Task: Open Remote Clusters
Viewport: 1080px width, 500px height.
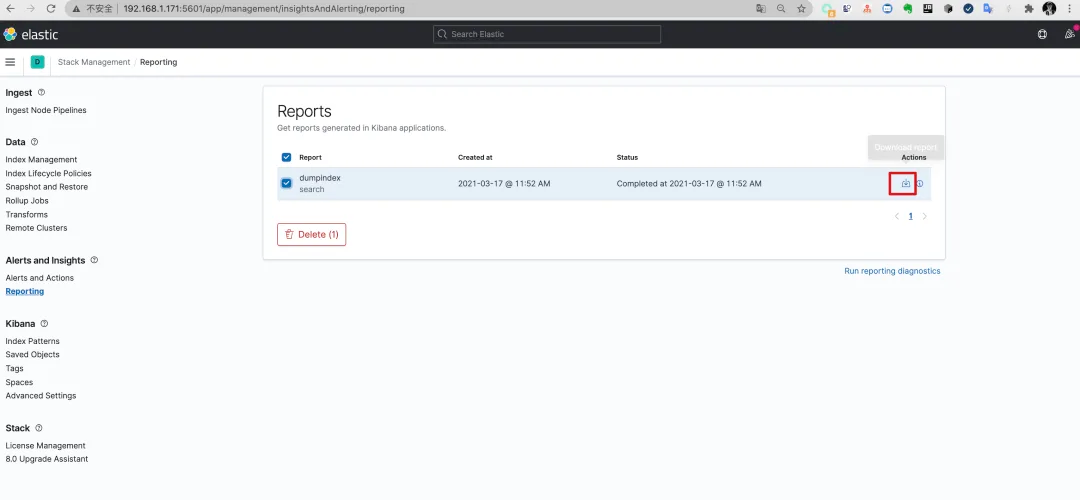Action: click(37, 228)
